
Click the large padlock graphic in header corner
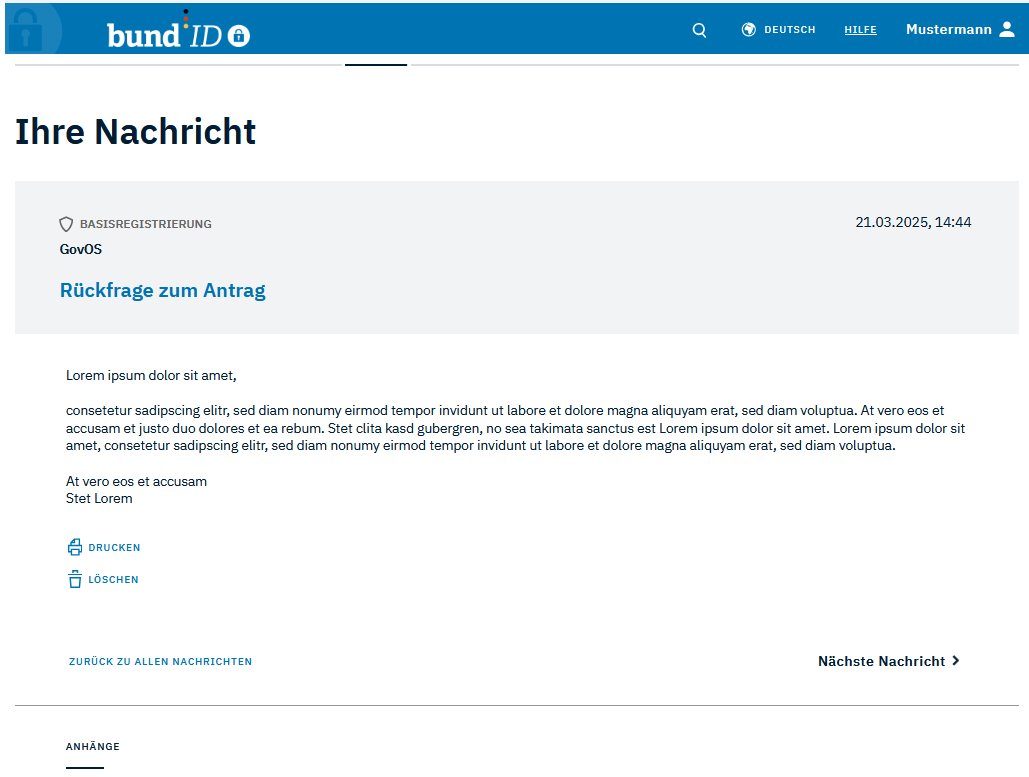point(30,30)
